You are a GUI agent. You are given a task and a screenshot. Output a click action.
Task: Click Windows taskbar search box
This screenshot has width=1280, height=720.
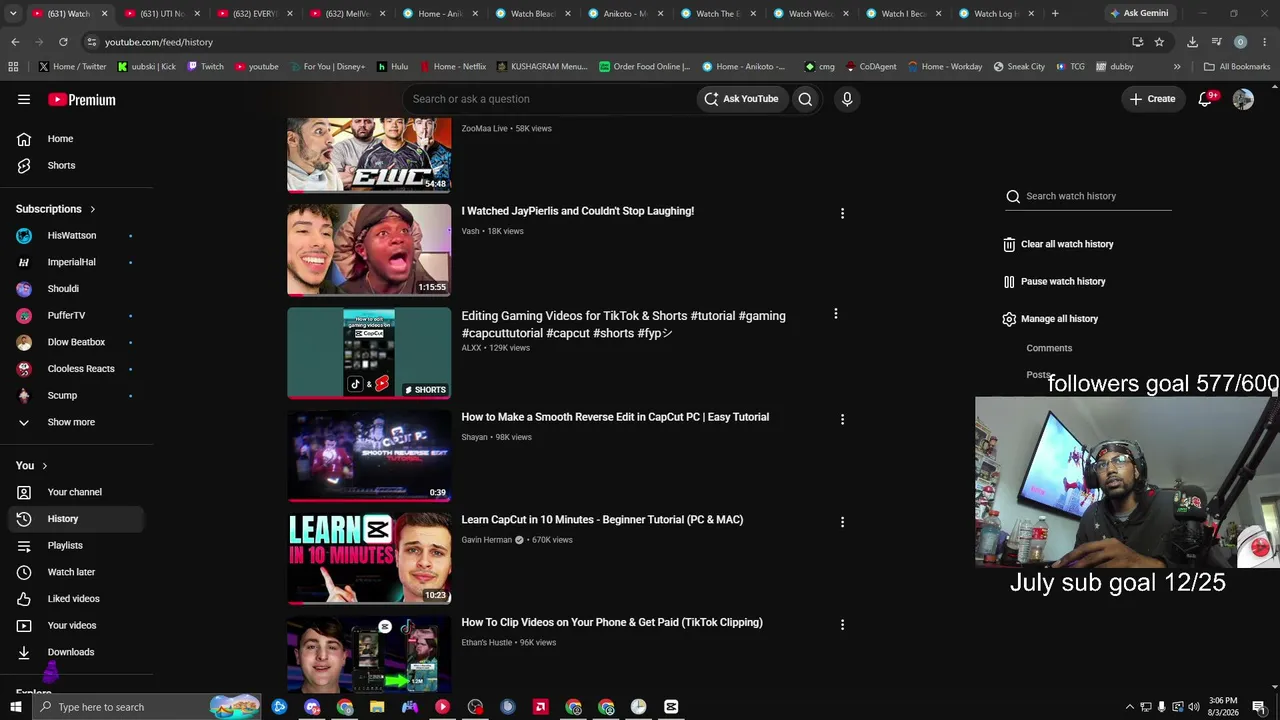146,707
